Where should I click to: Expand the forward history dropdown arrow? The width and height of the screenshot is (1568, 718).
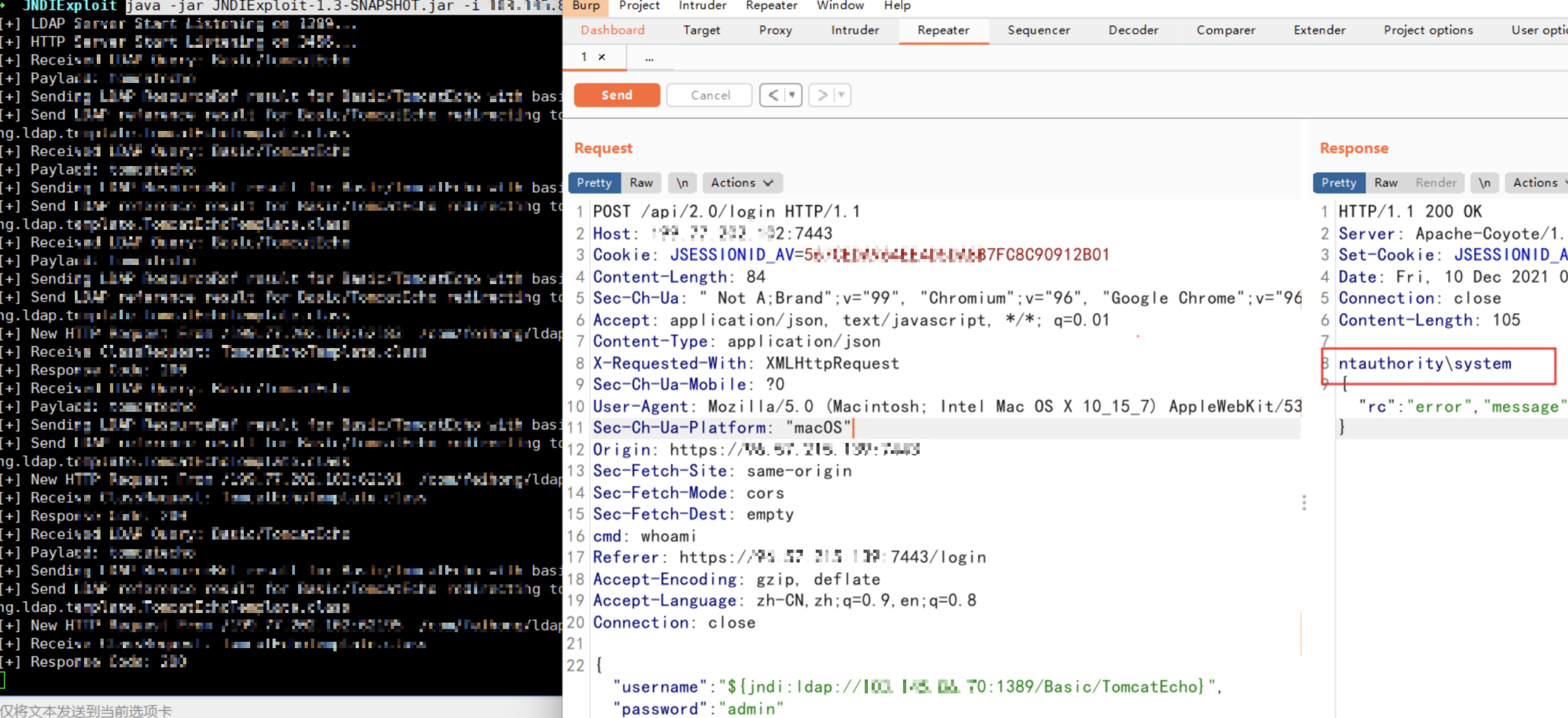point(842,95)
